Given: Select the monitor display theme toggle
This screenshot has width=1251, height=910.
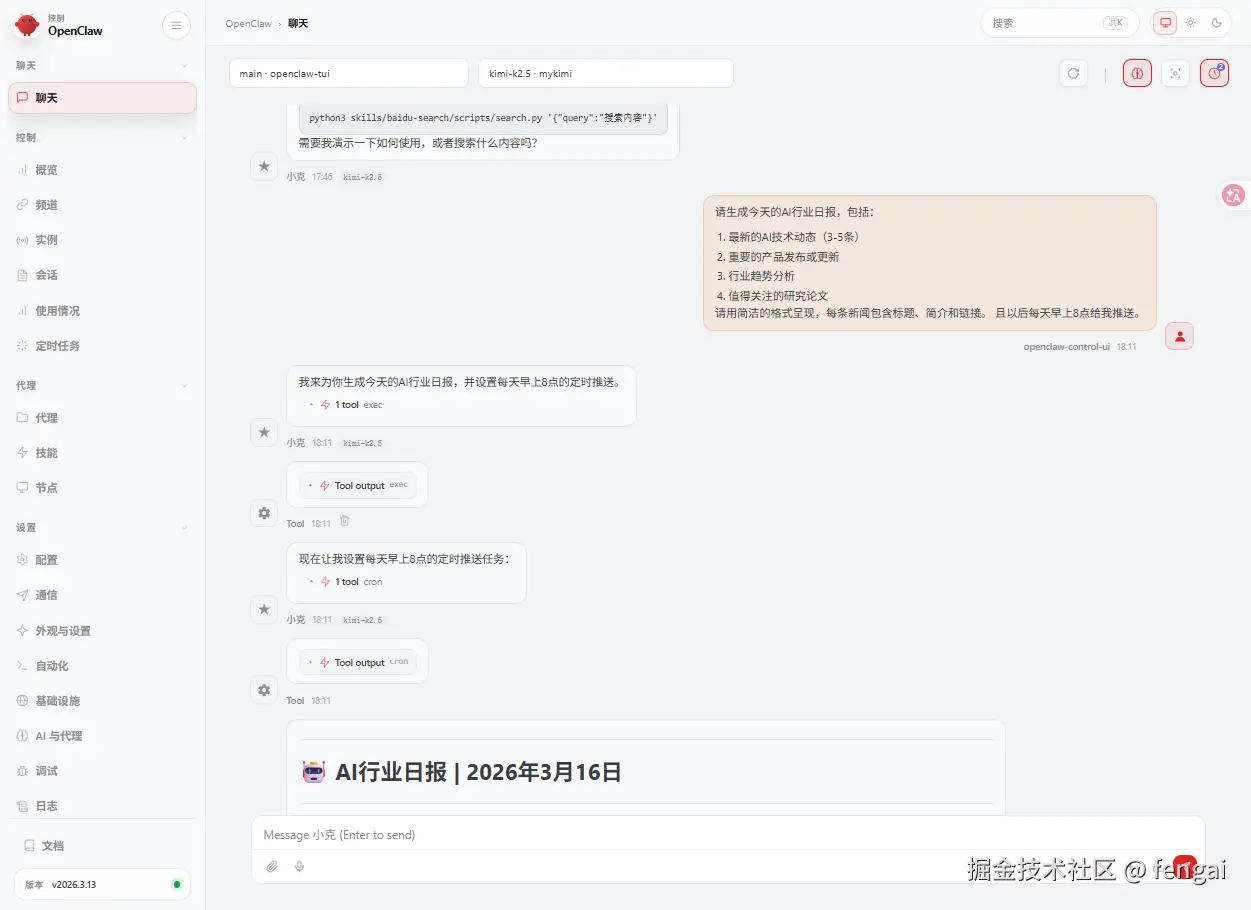Looking at the screenshot, I should 1164,22.
